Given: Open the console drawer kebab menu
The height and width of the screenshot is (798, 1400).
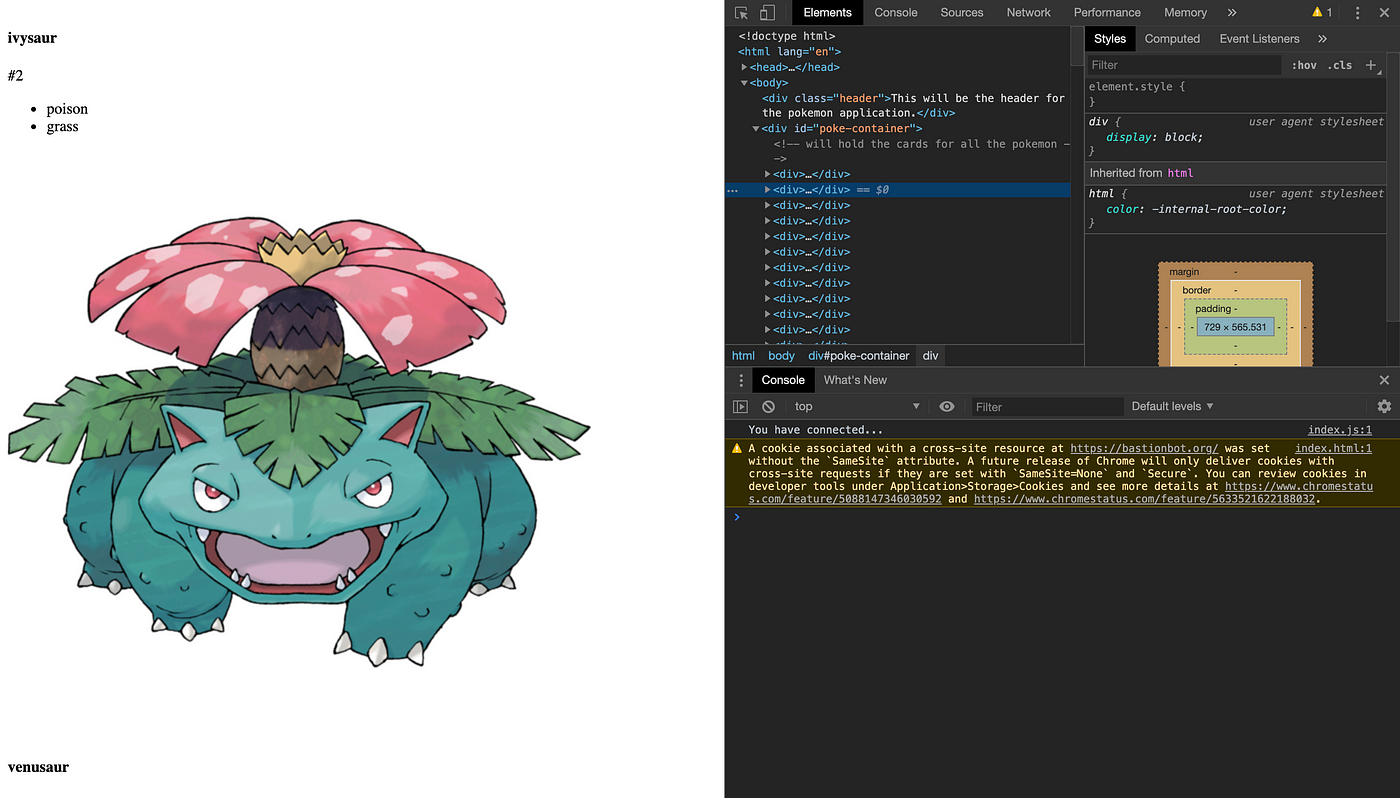Looking at the screenshot, I should tap(741, 380).
